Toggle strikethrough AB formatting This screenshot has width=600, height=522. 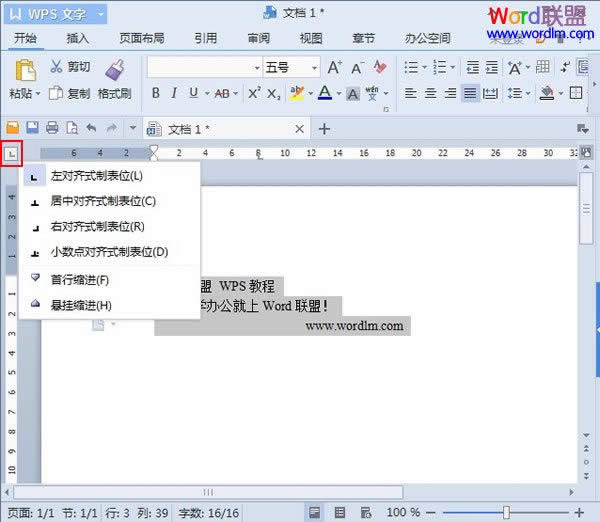[222, 93]
